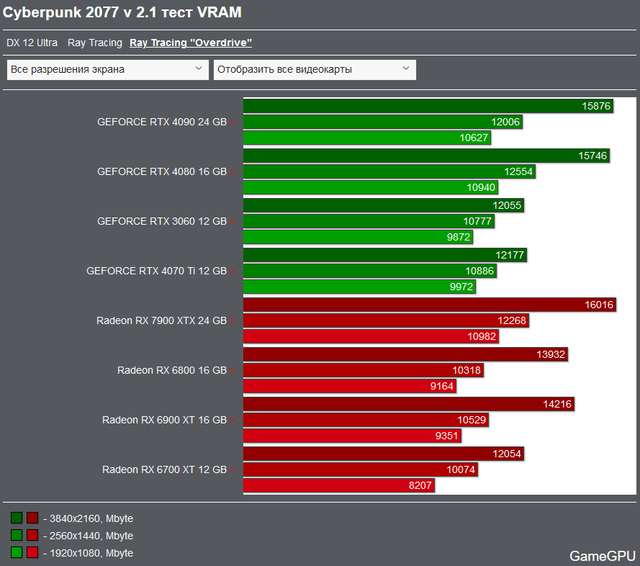Viewport: 640px width, 566px height.
Task: Click the Radeon RX 6800 16 GB label
Action: pos(172,371)
